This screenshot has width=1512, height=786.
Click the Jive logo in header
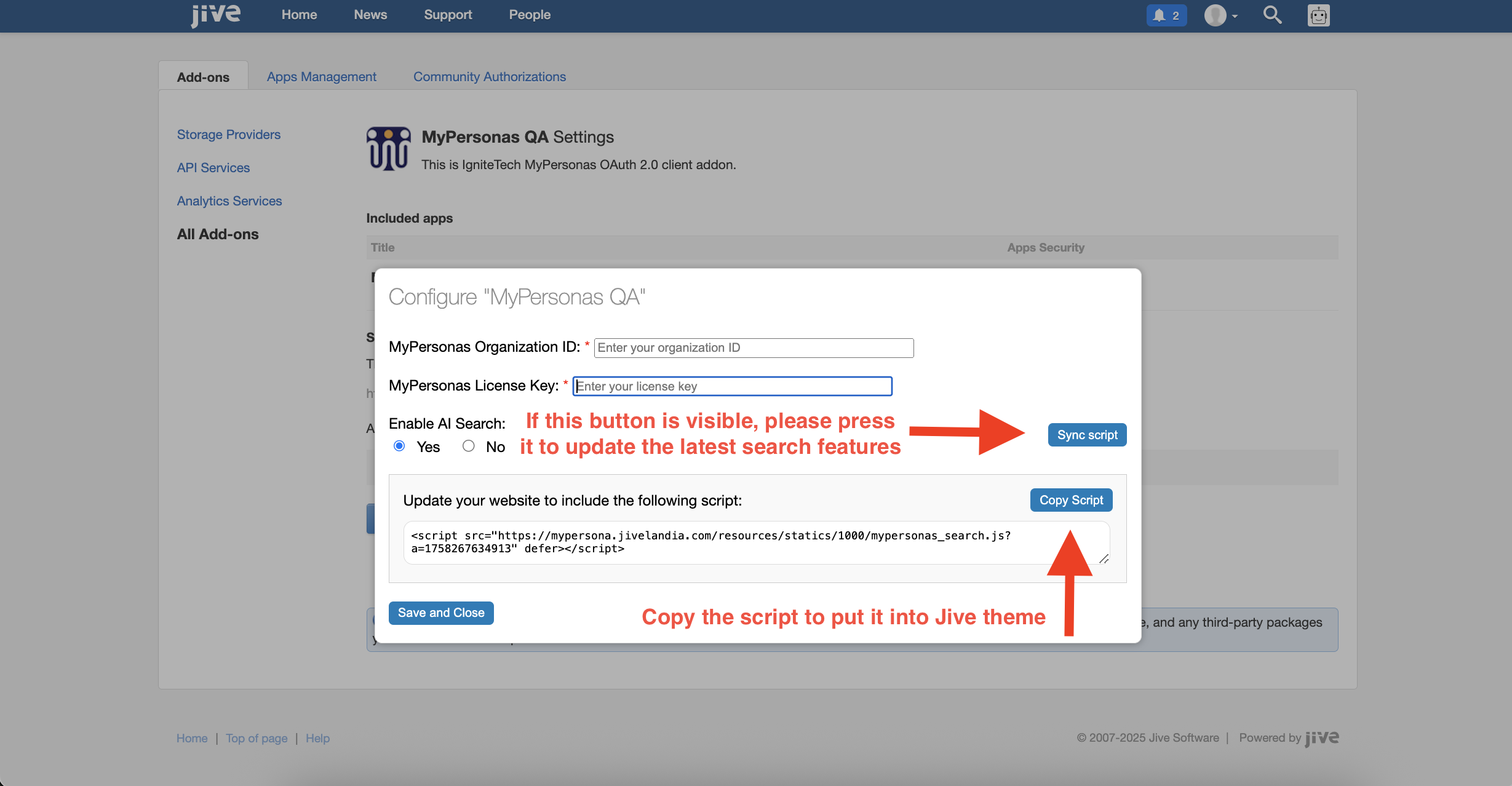pos(215,15)
